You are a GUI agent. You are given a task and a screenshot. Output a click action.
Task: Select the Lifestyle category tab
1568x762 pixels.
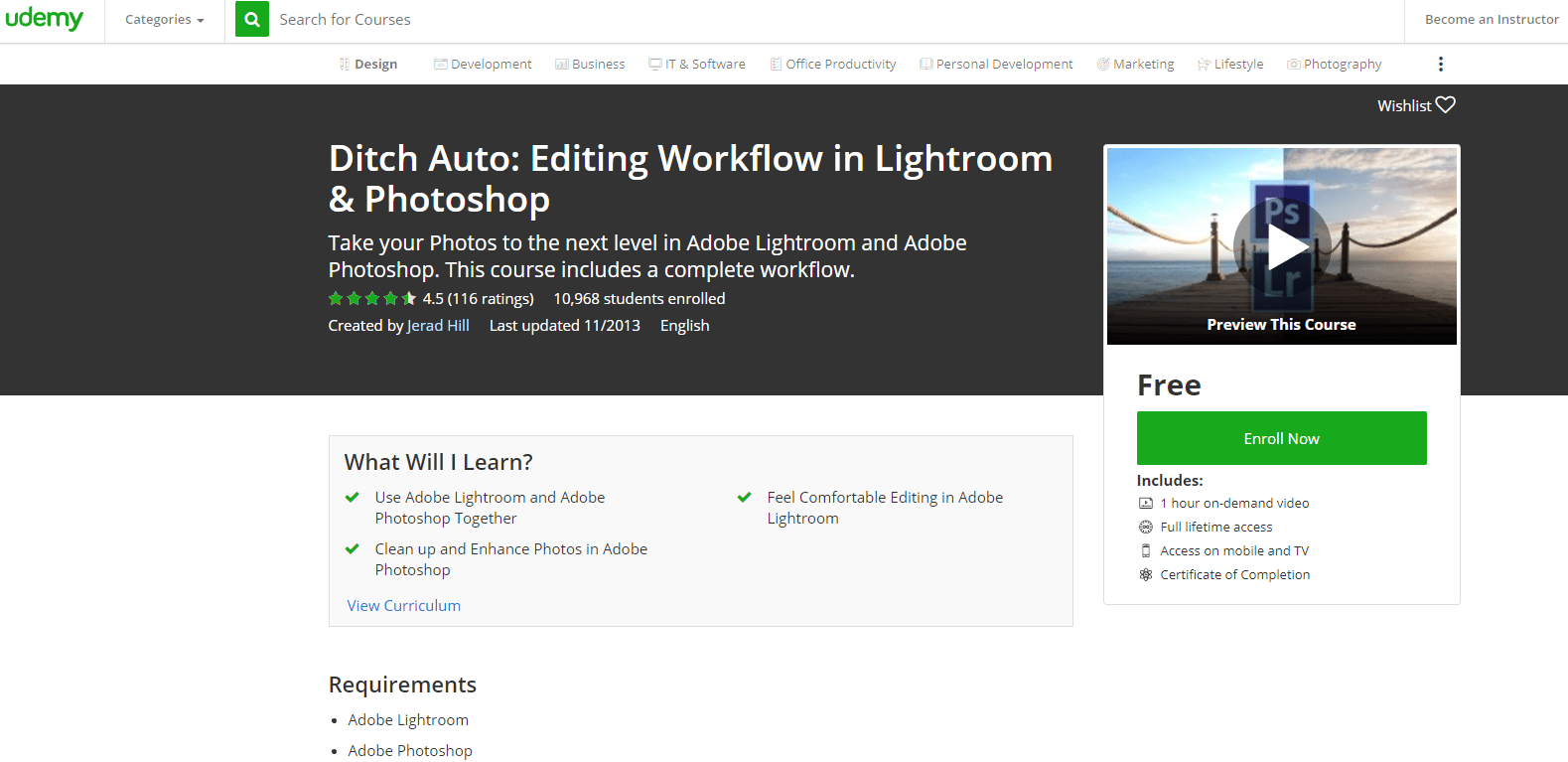pyautogui.click(x=1230, y=64)
